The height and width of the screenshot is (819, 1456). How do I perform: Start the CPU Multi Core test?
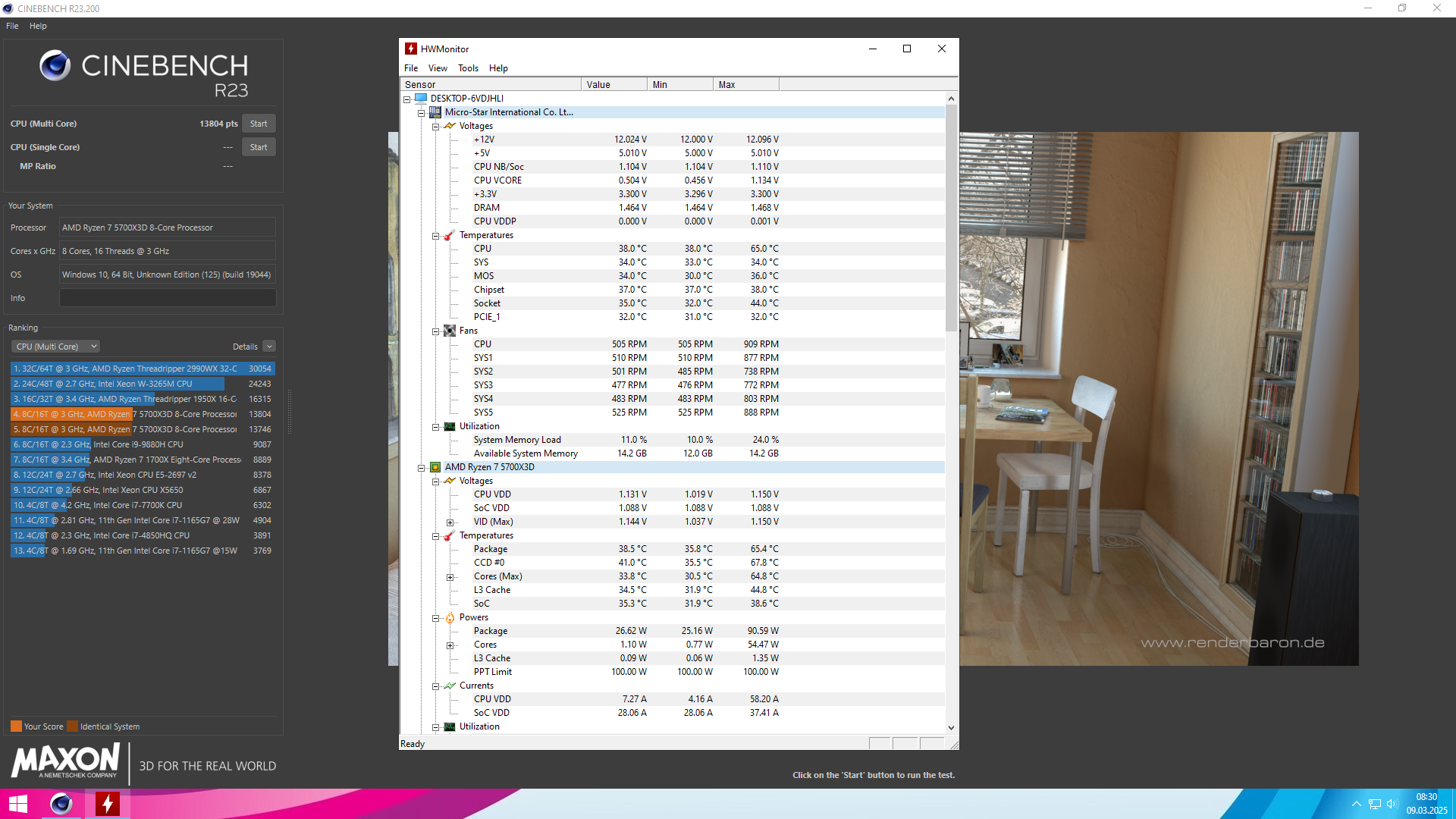(259, 124)
